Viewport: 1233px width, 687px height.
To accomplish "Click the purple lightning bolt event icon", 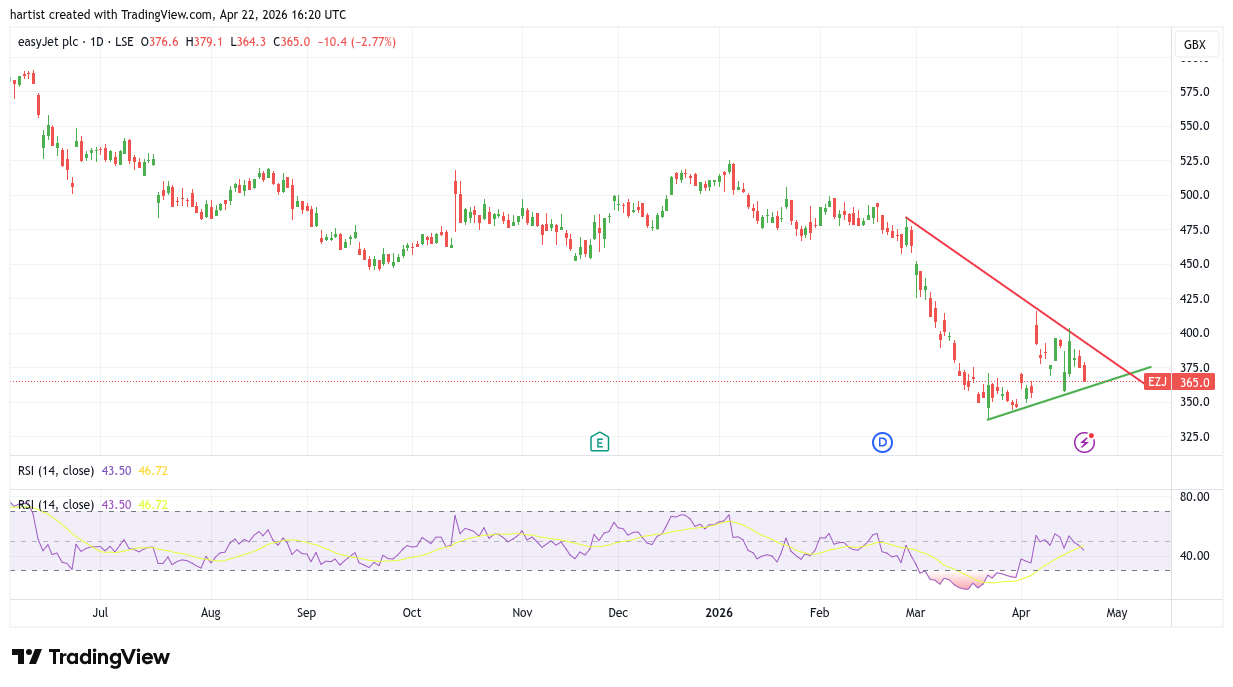I will [1084, 442].
